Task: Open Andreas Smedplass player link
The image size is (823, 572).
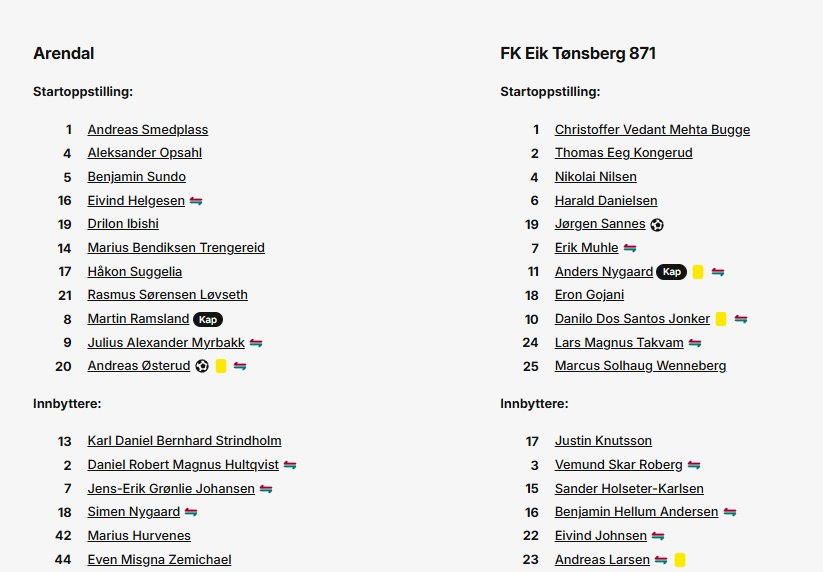Action: (148, 130)
